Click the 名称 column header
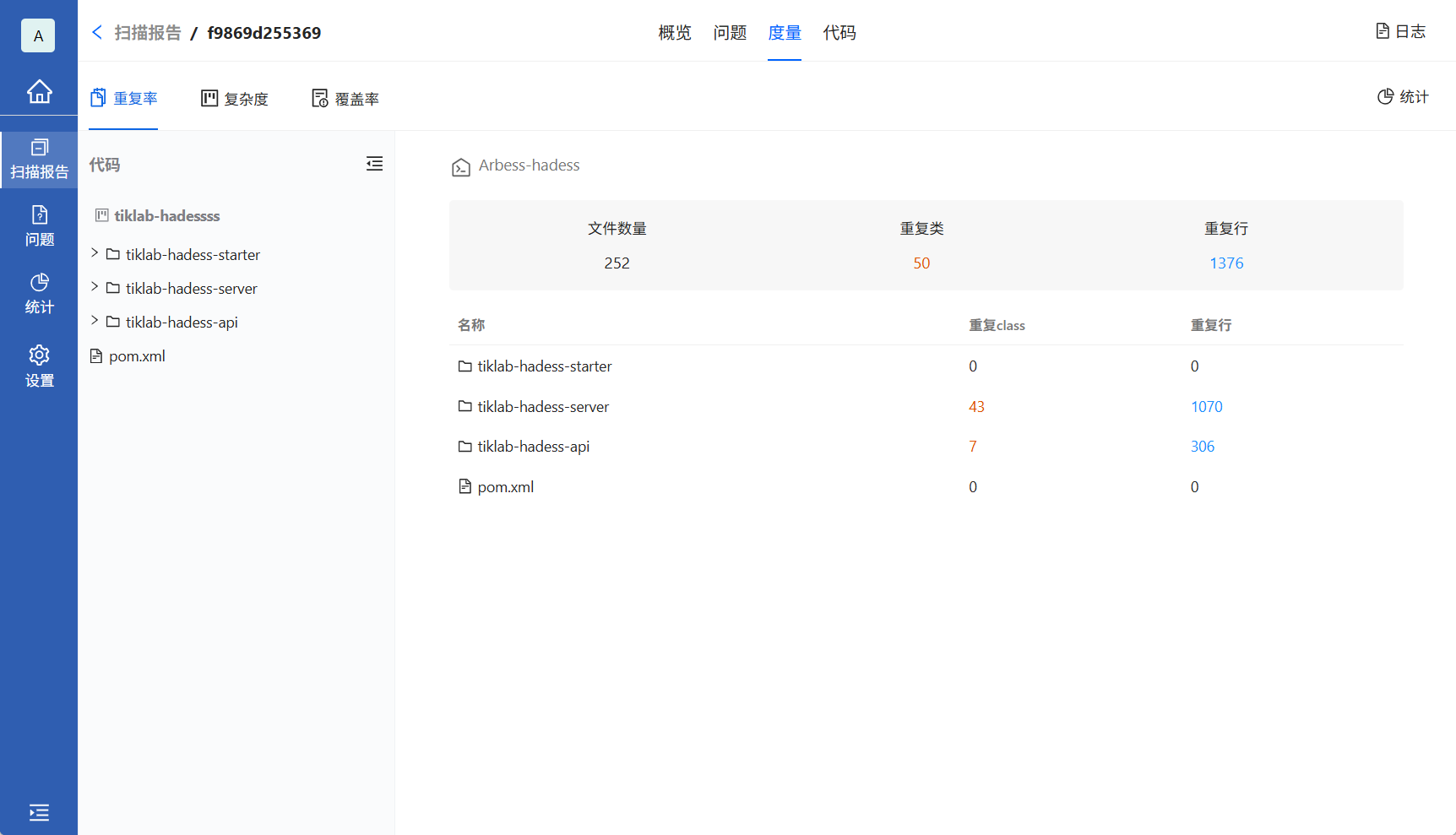 click(x=471, y=325)
